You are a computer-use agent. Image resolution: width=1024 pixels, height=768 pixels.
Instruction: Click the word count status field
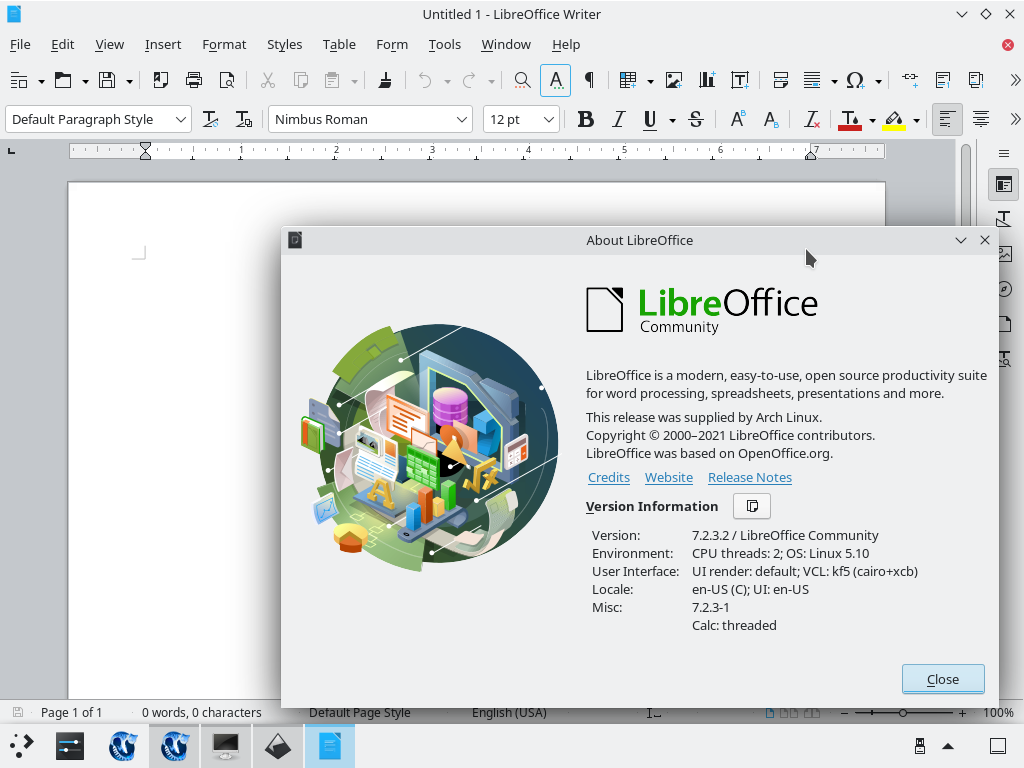[x=202, y=712]
